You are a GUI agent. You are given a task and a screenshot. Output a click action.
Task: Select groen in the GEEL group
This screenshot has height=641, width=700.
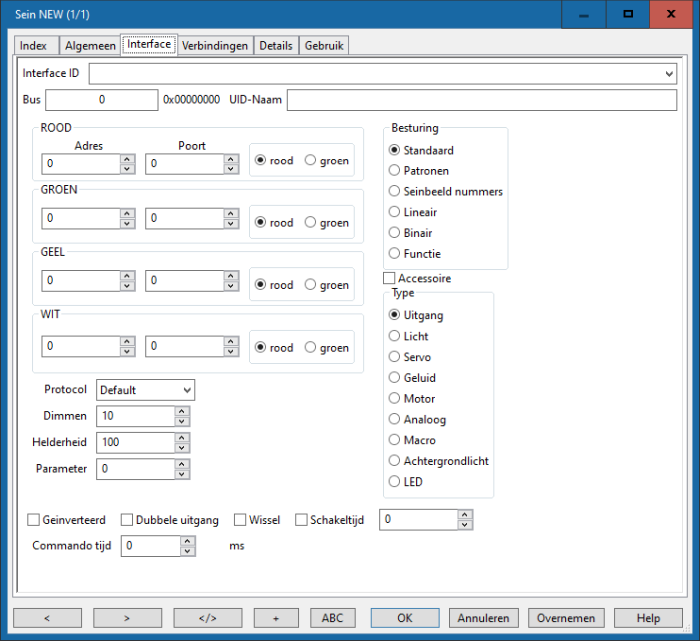(x=311, y=285)
